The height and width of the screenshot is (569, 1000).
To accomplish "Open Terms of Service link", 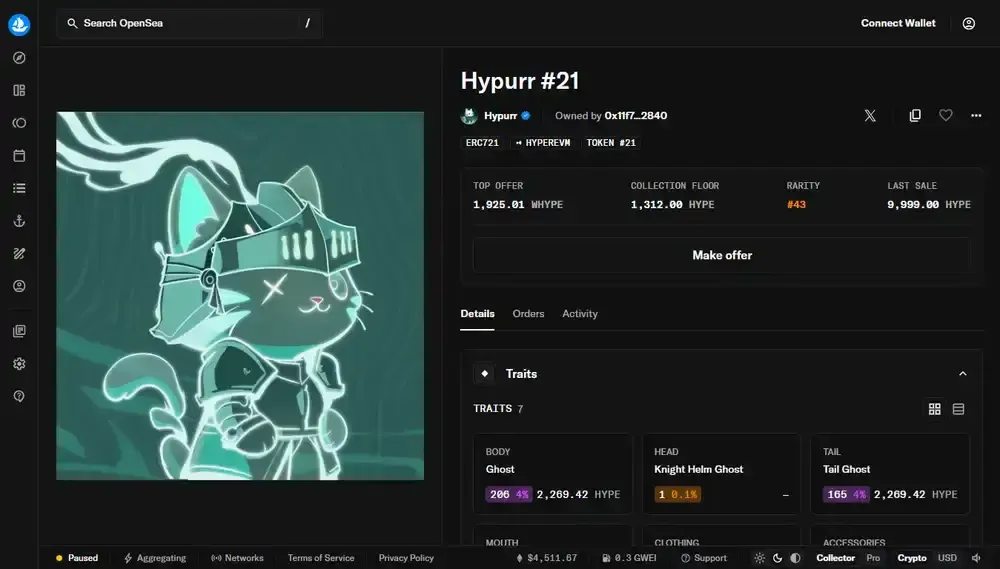I will (321, 558).
